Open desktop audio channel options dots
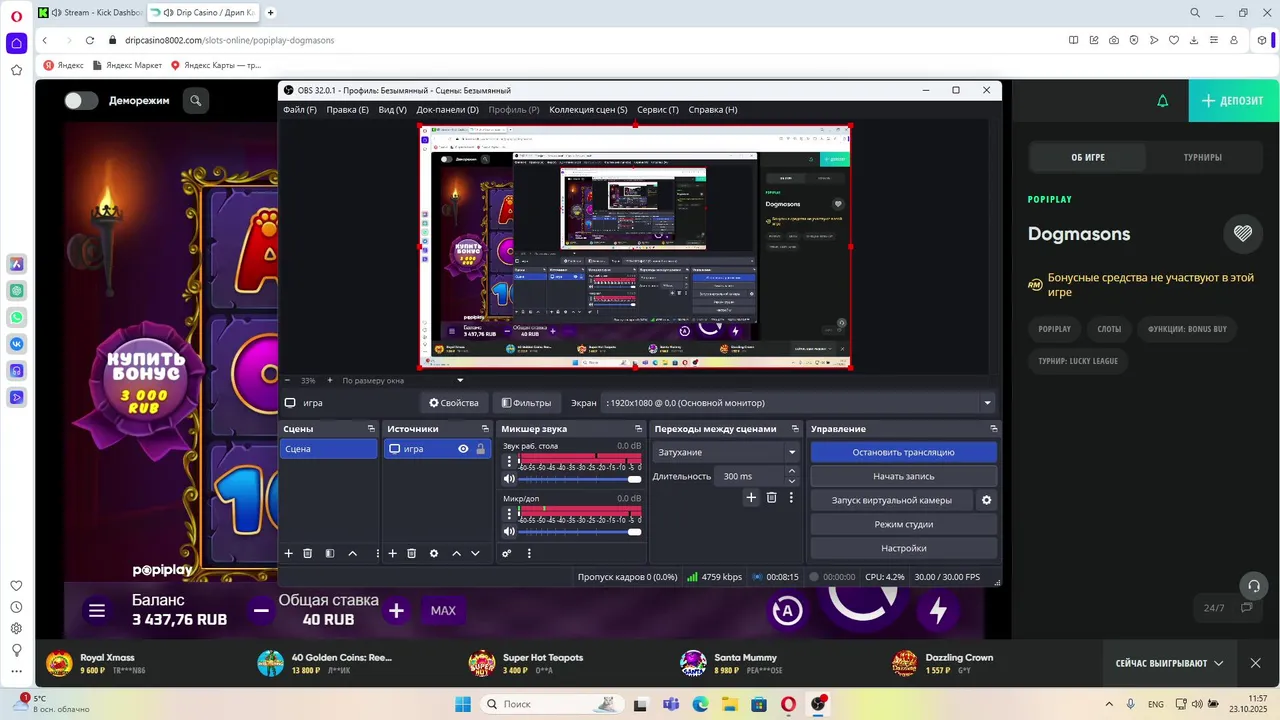The height and width of the screenshot is (720, 1280). [509, 462]
